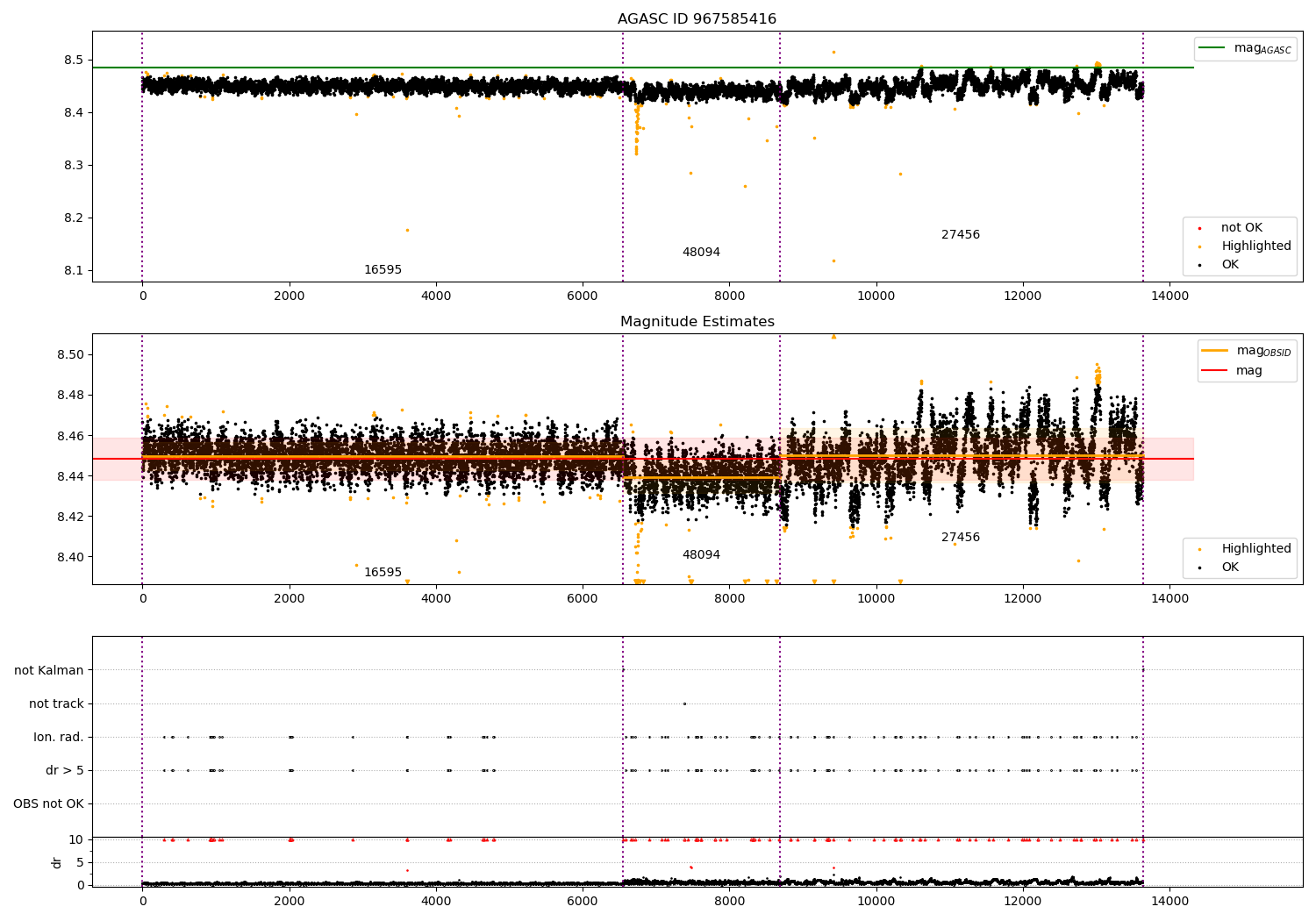
Task: Click 'Highlighted' in the middle plot's lower legend
Action: click(1255, 549)
